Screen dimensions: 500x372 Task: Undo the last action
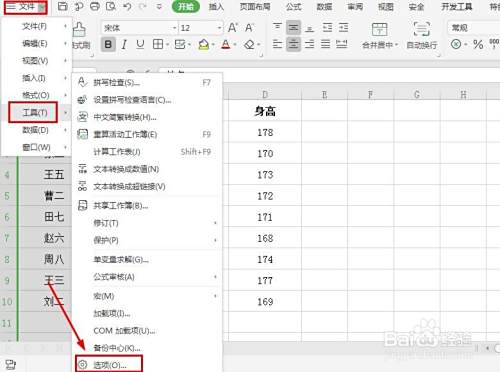127,6
